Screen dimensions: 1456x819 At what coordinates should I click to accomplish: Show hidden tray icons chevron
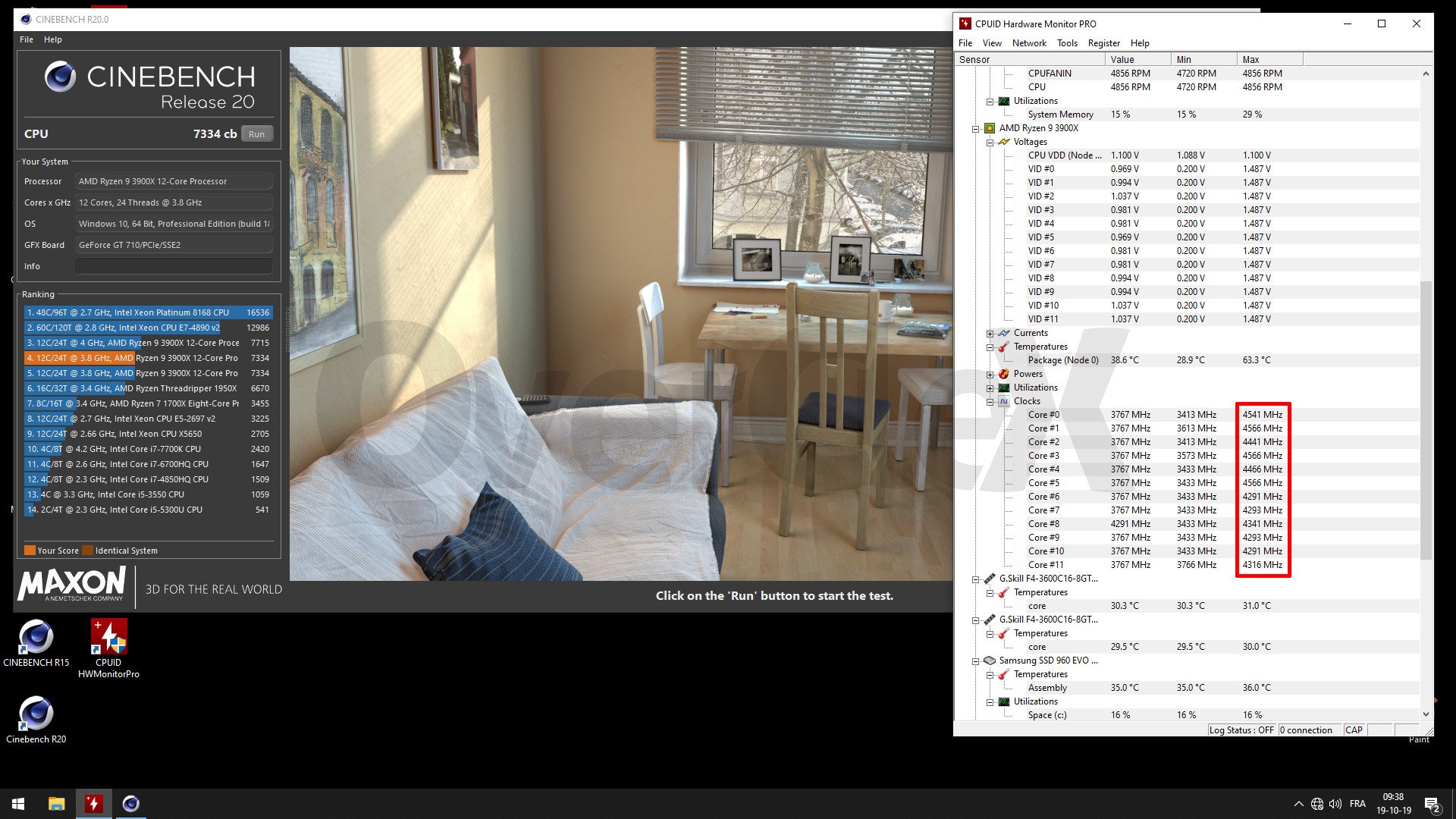click(x=1298, y=804)
